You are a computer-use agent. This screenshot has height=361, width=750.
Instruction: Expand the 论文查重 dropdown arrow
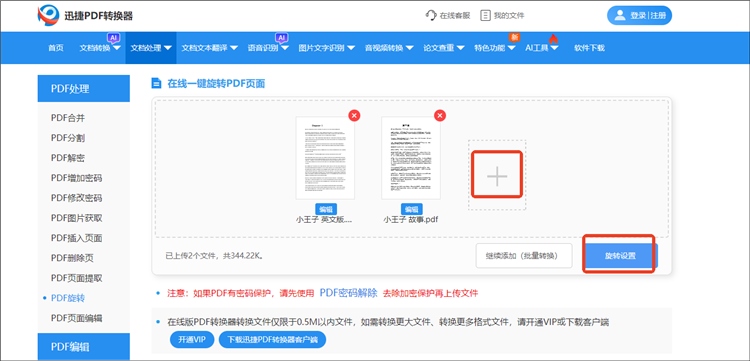pos(461,48)
